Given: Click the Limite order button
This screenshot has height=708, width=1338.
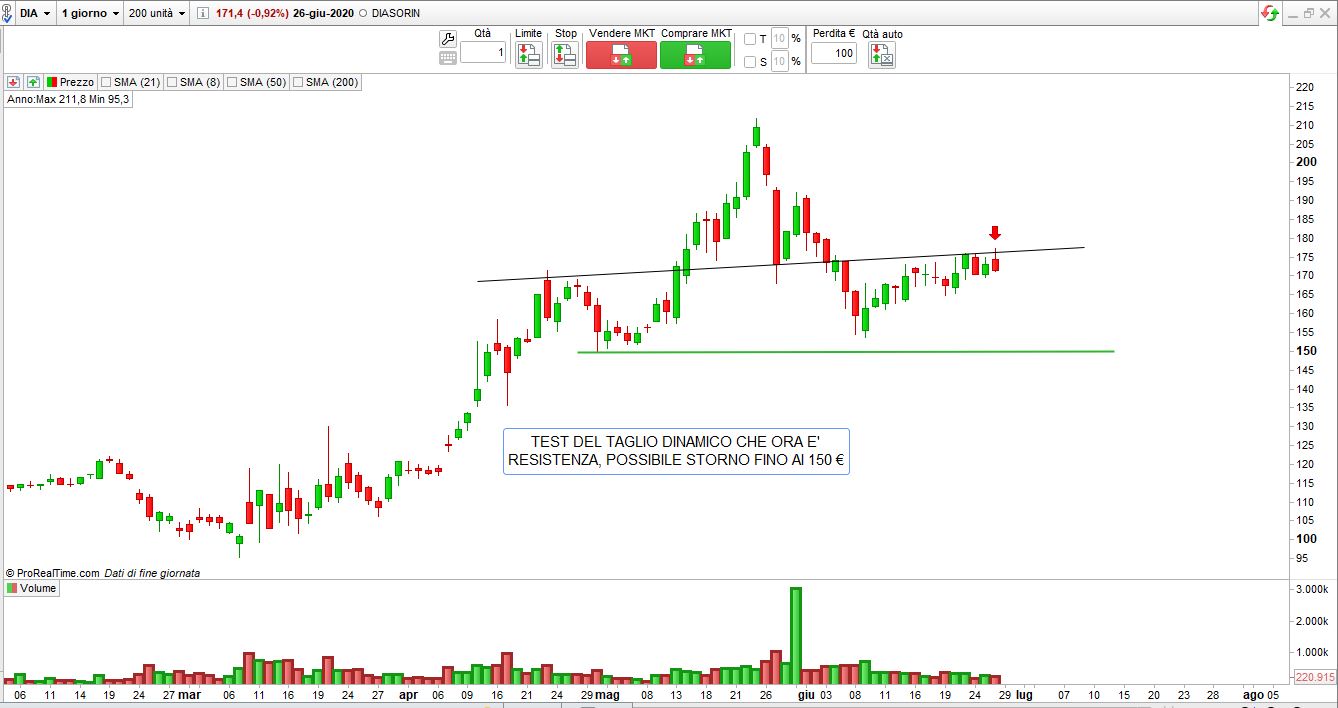Looking at the screenshot, I should click(x=528, y=55).
